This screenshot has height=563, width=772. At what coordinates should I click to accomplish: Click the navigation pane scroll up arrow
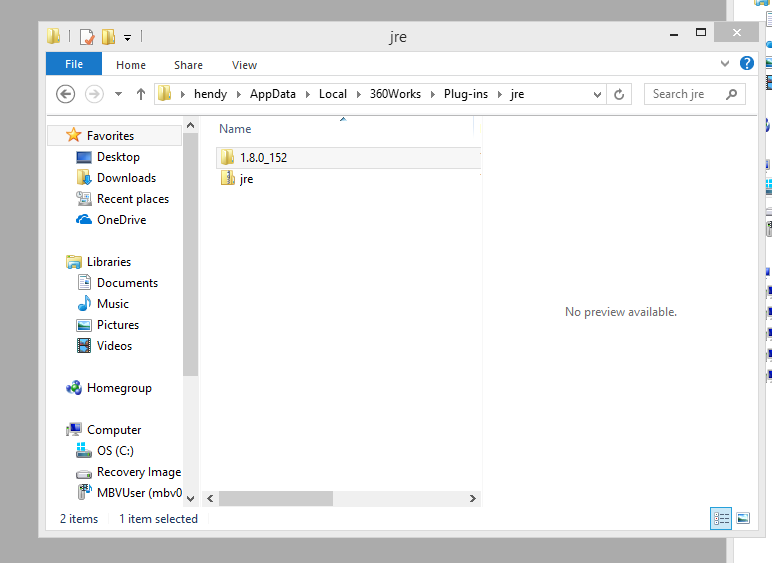191,125
